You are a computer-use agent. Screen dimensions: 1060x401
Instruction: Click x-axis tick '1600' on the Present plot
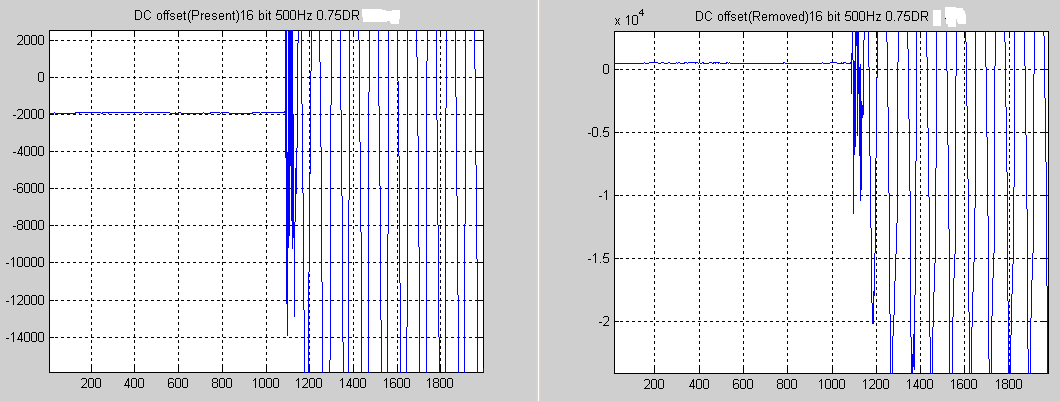coord(396,383)
